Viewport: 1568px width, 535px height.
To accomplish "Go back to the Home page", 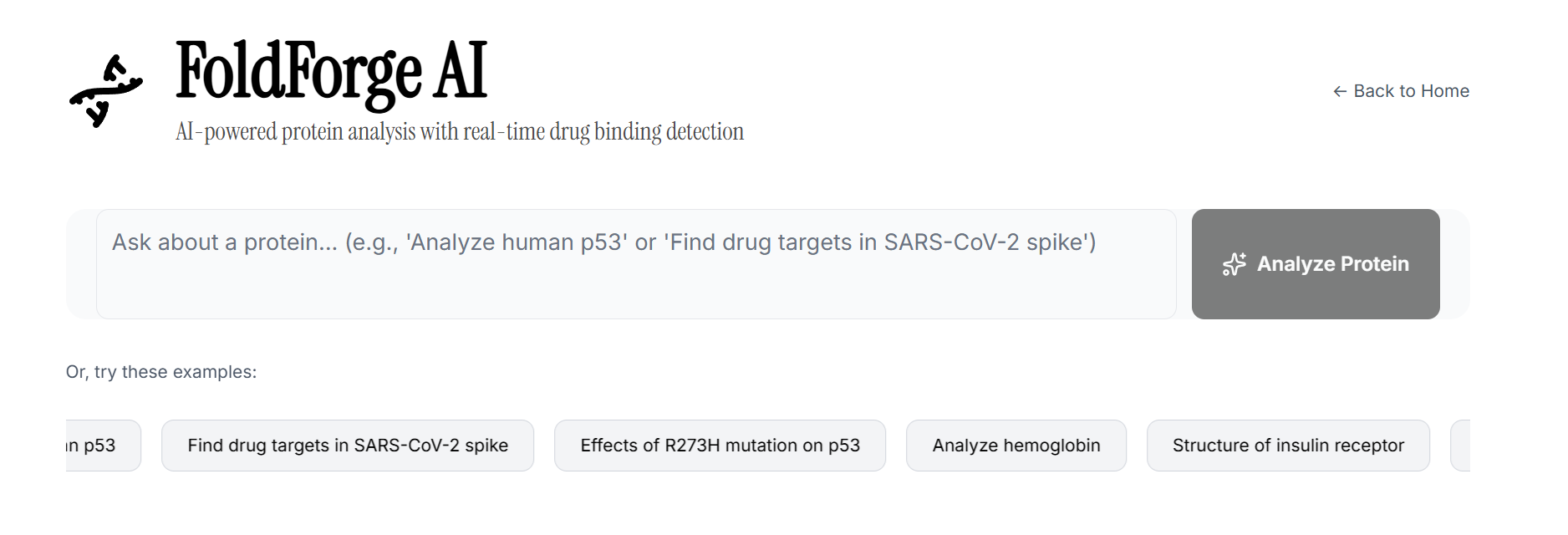I will click(1401, 91).
